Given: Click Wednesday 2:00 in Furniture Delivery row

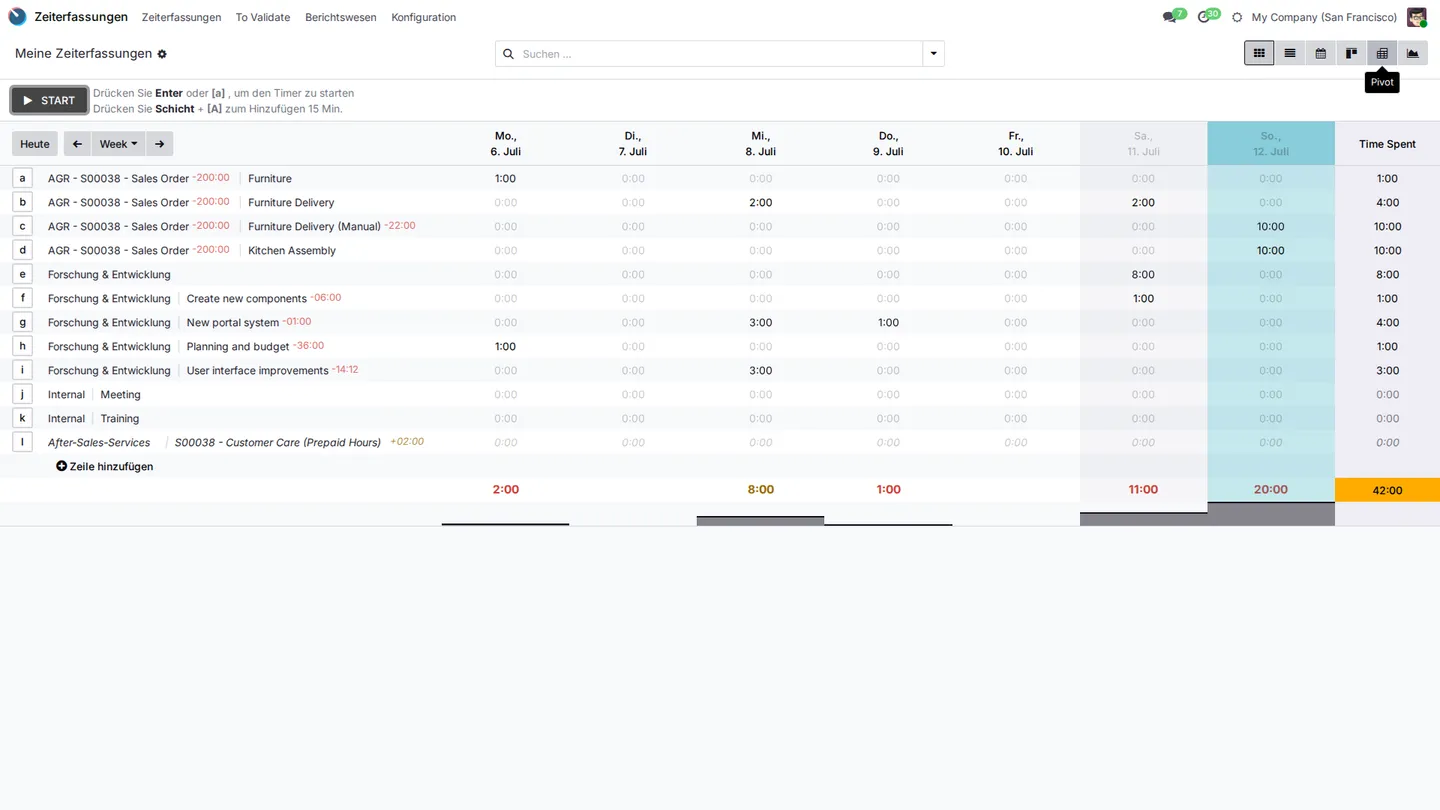Looking at the screenshot, I should pos(761,203).
